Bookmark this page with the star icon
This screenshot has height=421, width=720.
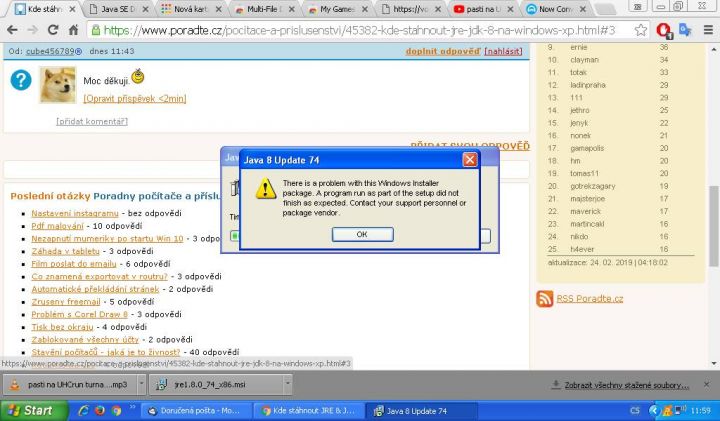pos(641,30)
